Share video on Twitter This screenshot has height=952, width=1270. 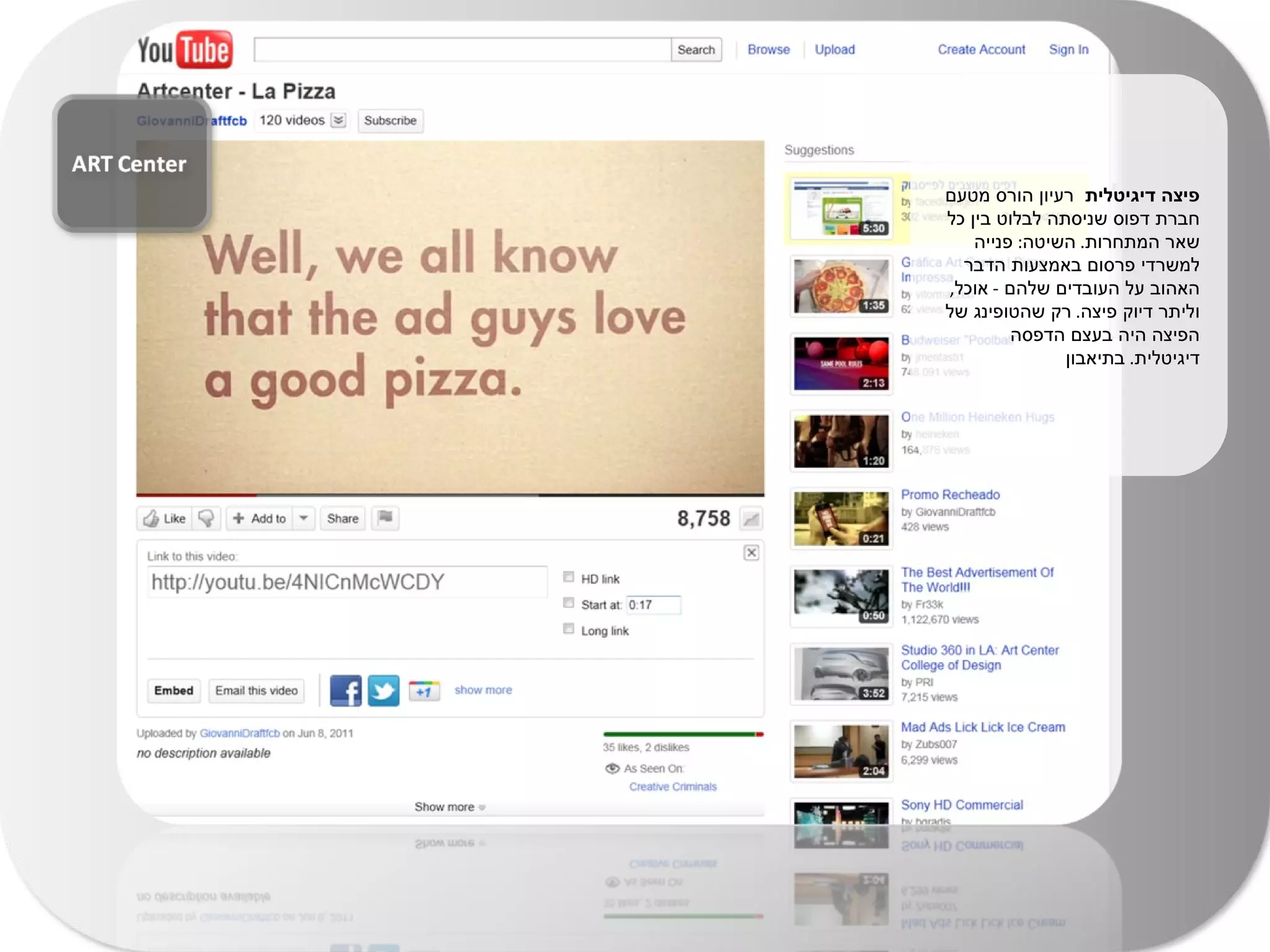click(383, 690)
